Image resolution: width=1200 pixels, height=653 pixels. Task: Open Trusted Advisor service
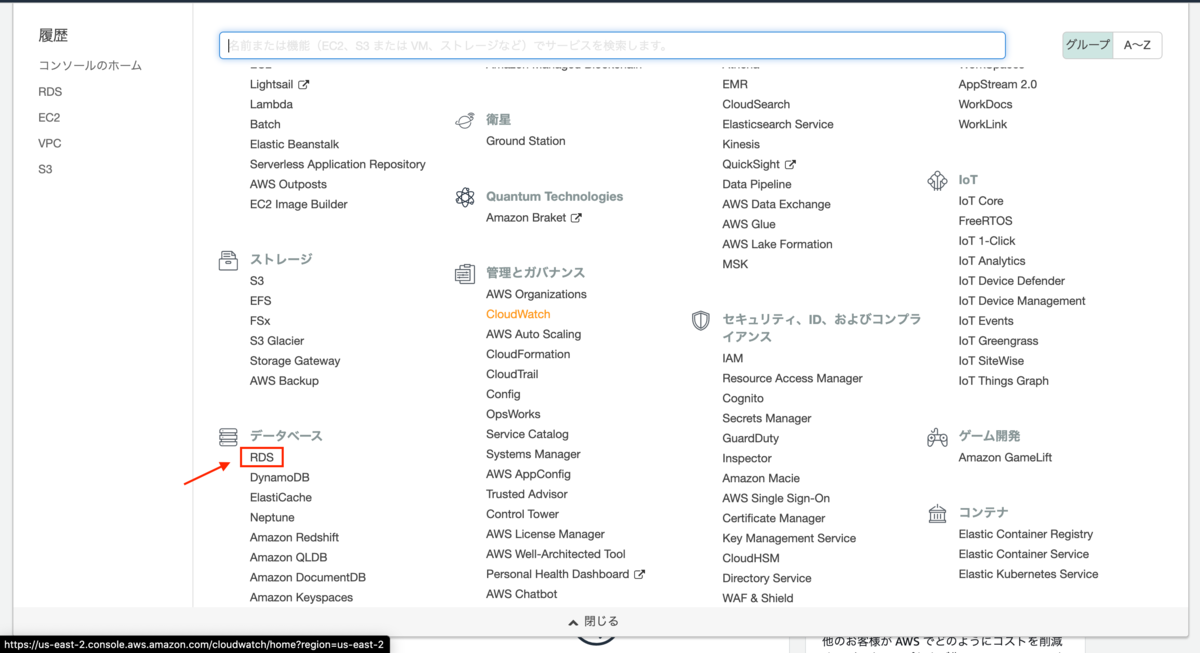pos(527,494)
